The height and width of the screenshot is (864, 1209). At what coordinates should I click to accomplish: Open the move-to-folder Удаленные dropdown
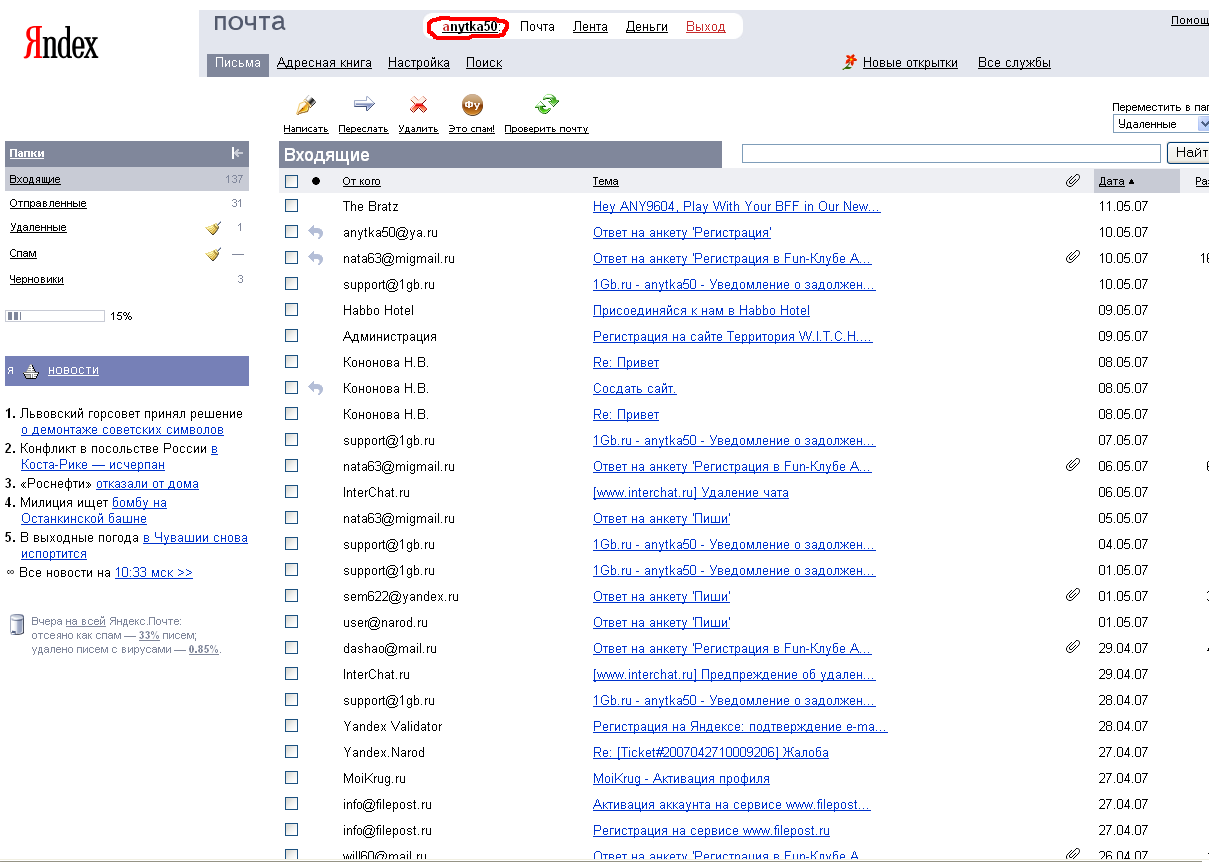click(x=1161, y=124)
